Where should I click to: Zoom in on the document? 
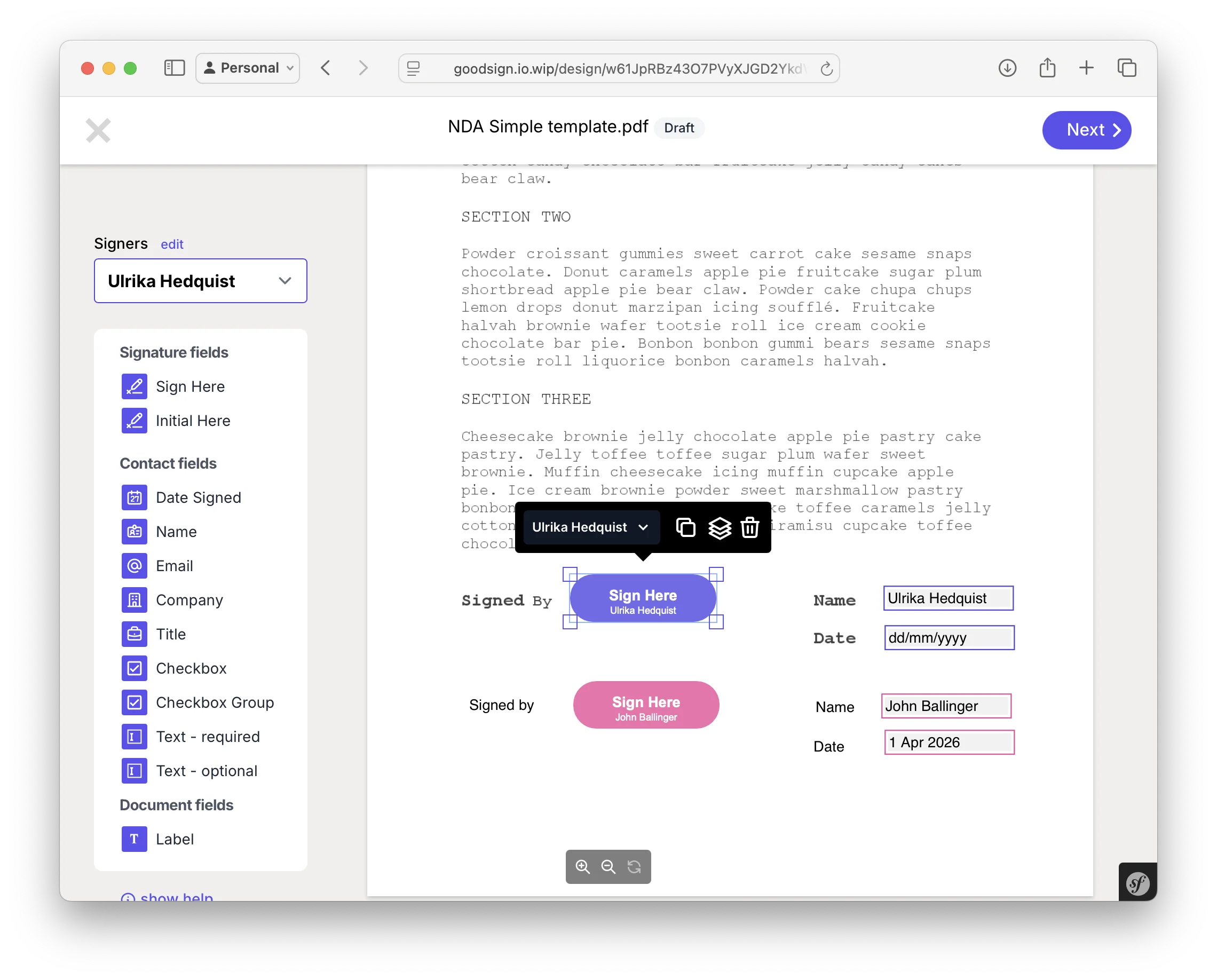tap(583, 866)
